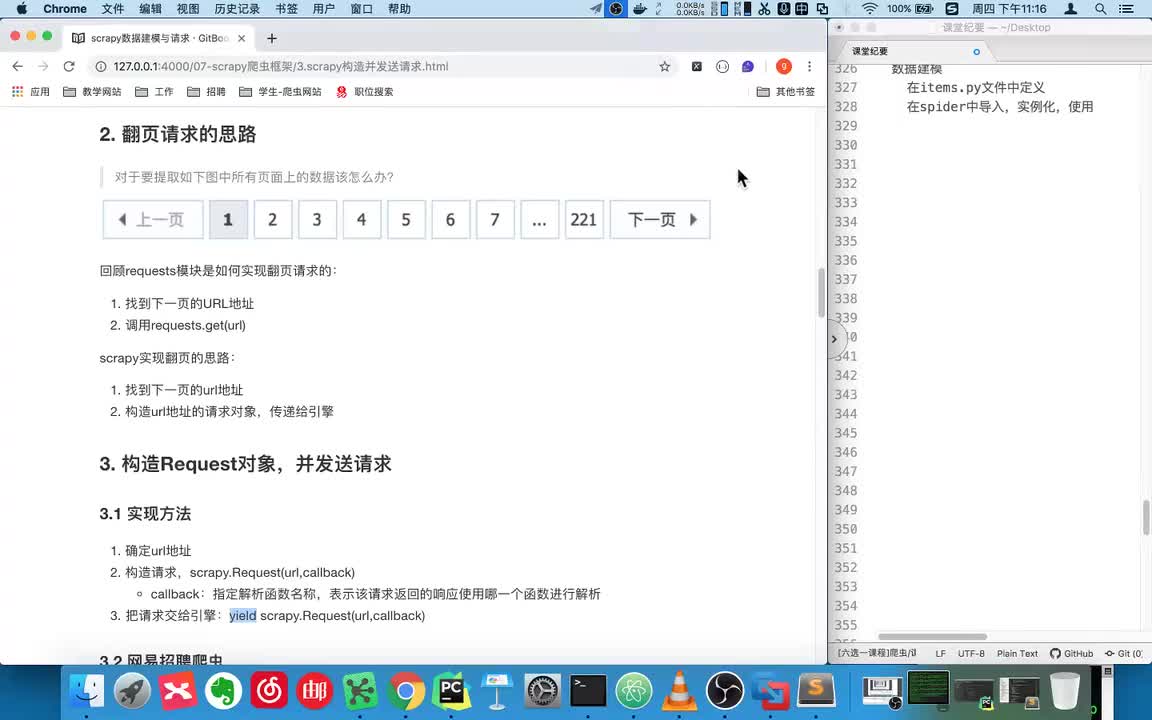Open Google Chrome from the Dock
This screenshot has width=1152, height=720.
tap(406, 691)
